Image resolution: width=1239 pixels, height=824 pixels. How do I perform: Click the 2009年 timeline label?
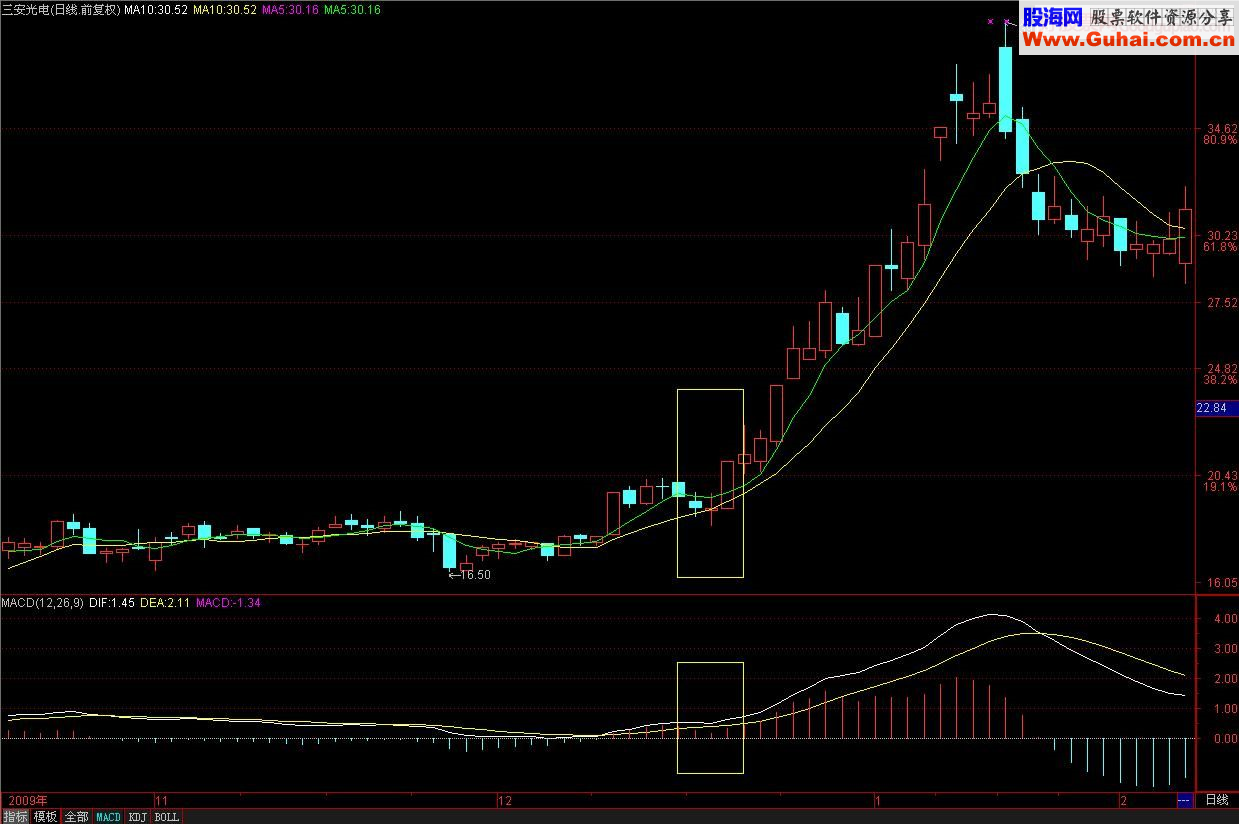point(26,801)
